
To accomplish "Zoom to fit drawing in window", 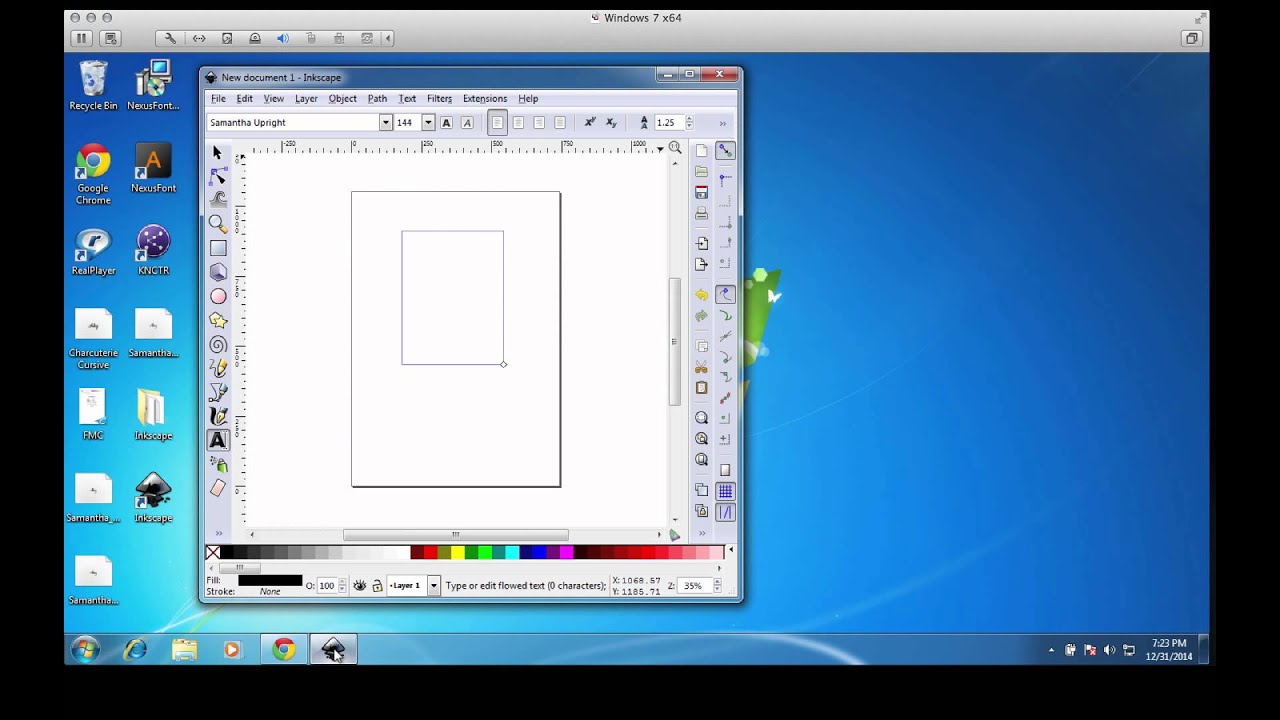I will 701,439.
